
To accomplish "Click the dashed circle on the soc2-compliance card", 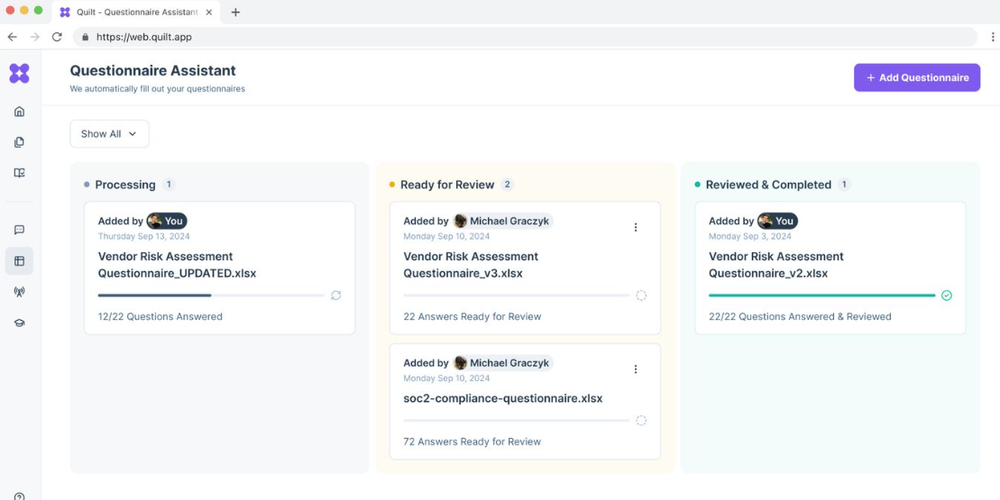I will [x=641, y=420].
